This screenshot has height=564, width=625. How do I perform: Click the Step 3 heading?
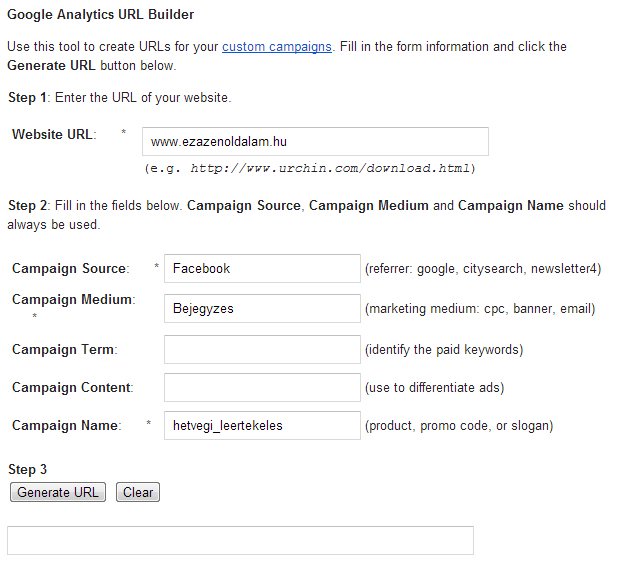coord(28,469)
